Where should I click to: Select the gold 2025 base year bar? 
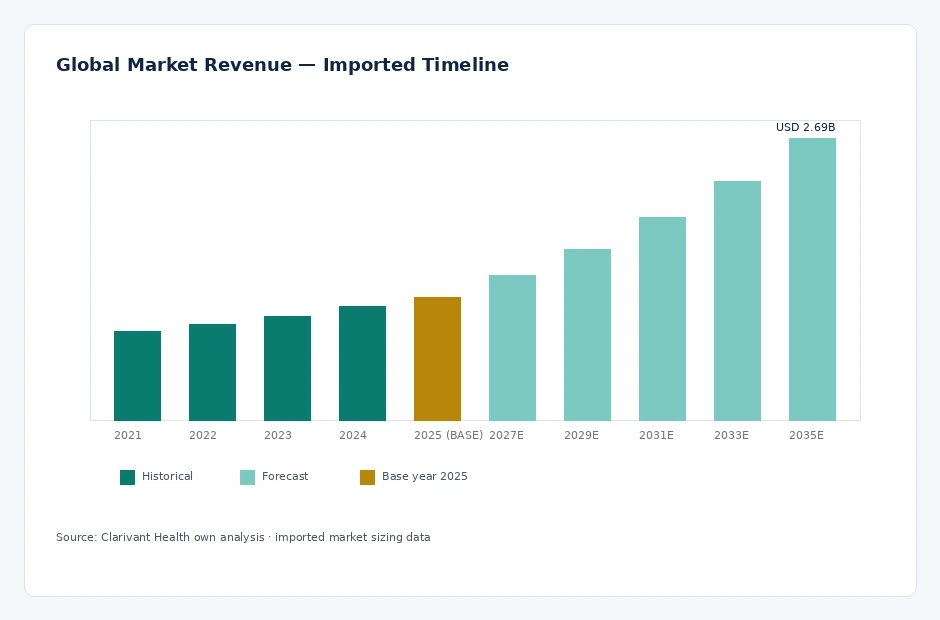(437, 359)
